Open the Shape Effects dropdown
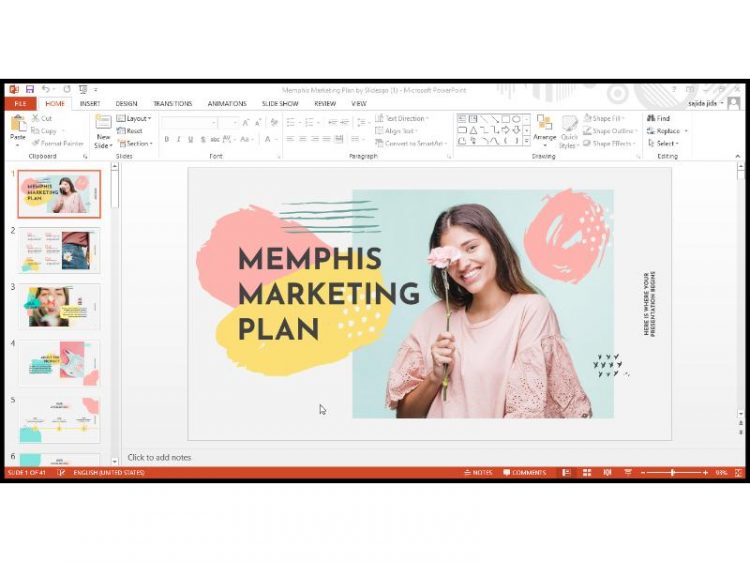This screenshot has width=750, height=562. (x=609, y=143)
